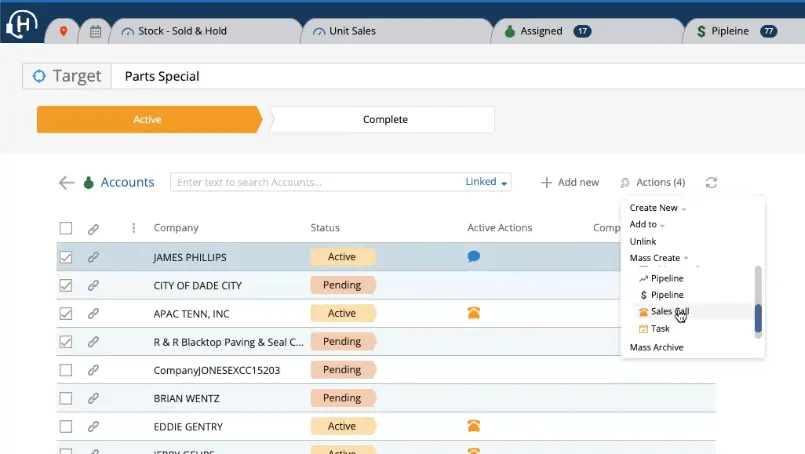Click the Complete stage button
This screenshot has width=805, height=454.
pos(385,120)
